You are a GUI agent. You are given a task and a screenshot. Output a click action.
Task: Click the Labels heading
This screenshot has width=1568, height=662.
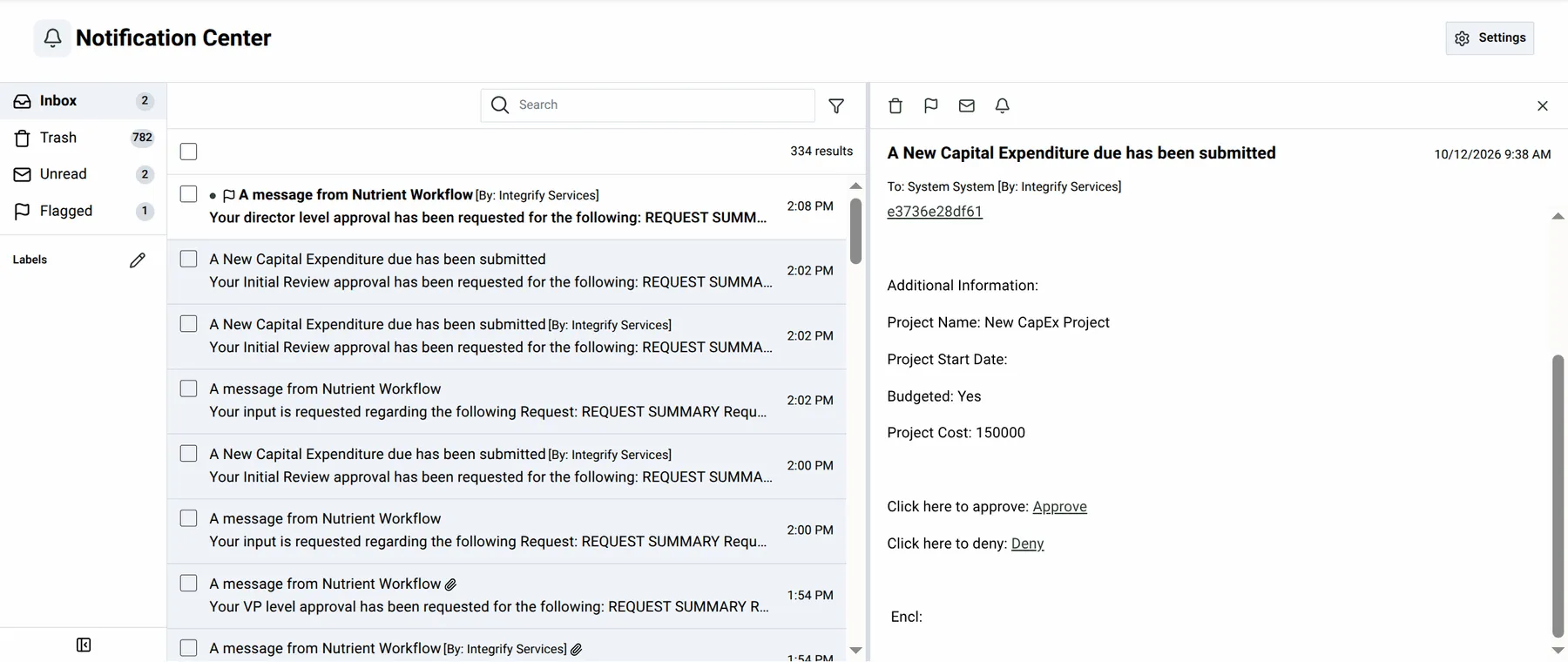30,260
